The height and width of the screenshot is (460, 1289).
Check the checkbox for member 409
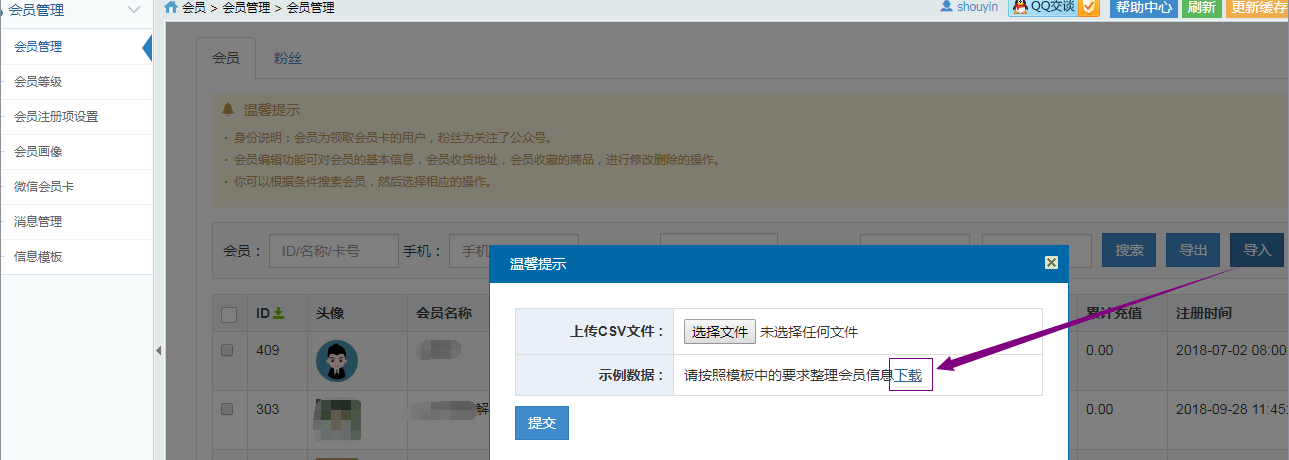pyautogui.click(x=227, y=351)
